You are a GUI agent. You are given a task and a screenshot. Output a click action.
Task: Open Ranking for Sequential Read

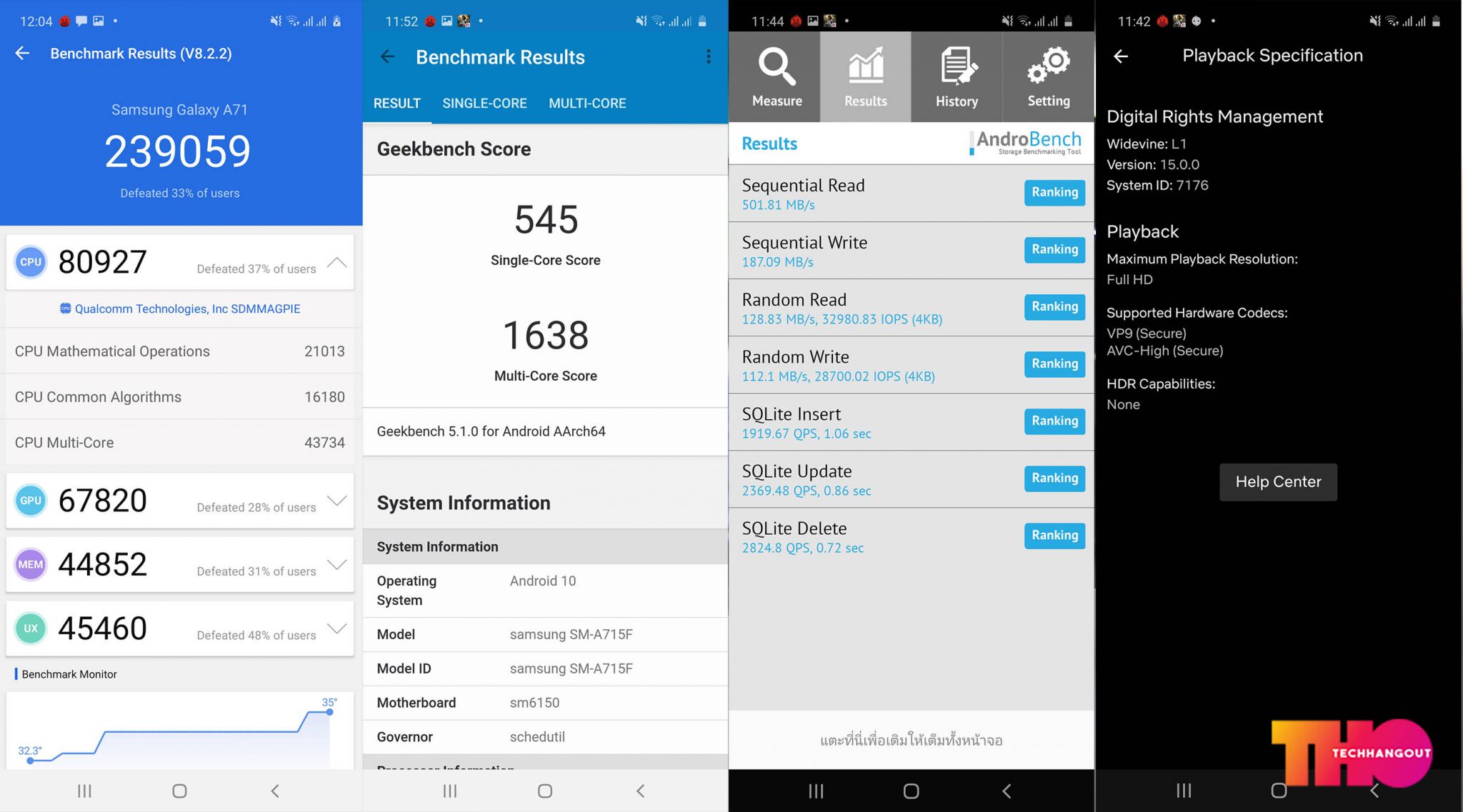(1054, 192)
